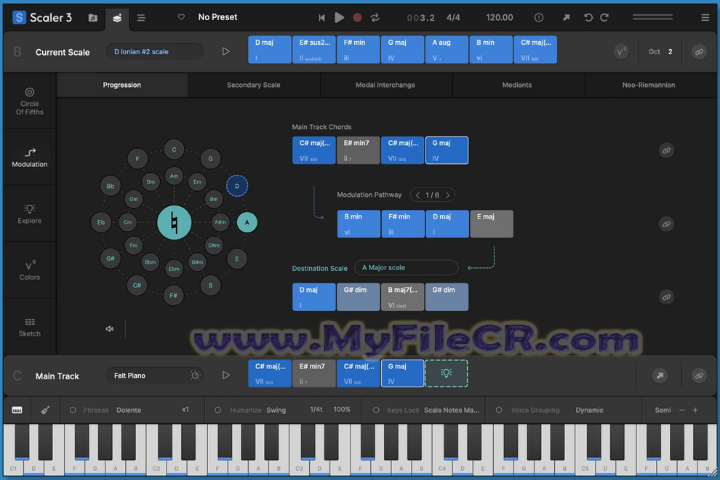Image resolution: width=720 pixels, height=480 pixels.
Task: Open the Felt Piano sound settings icon
Action: [195, 375]
